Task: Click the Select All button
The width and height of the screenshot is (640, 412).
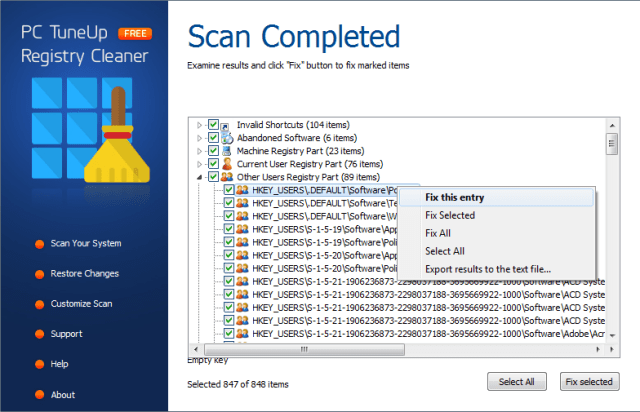Action: pyautogui.click(x=517, y=382)
